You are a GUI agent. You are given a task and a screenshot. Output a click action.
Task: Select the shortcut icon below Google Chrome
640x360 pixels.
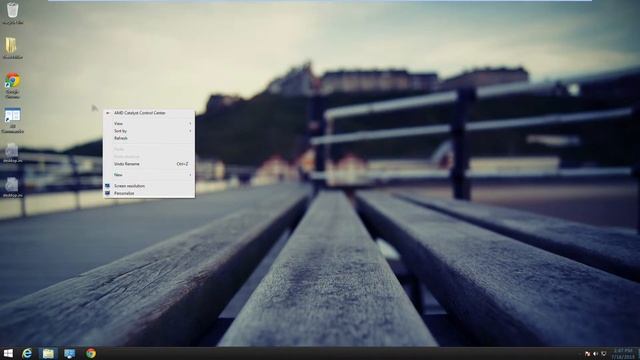(x=13, y=120)
